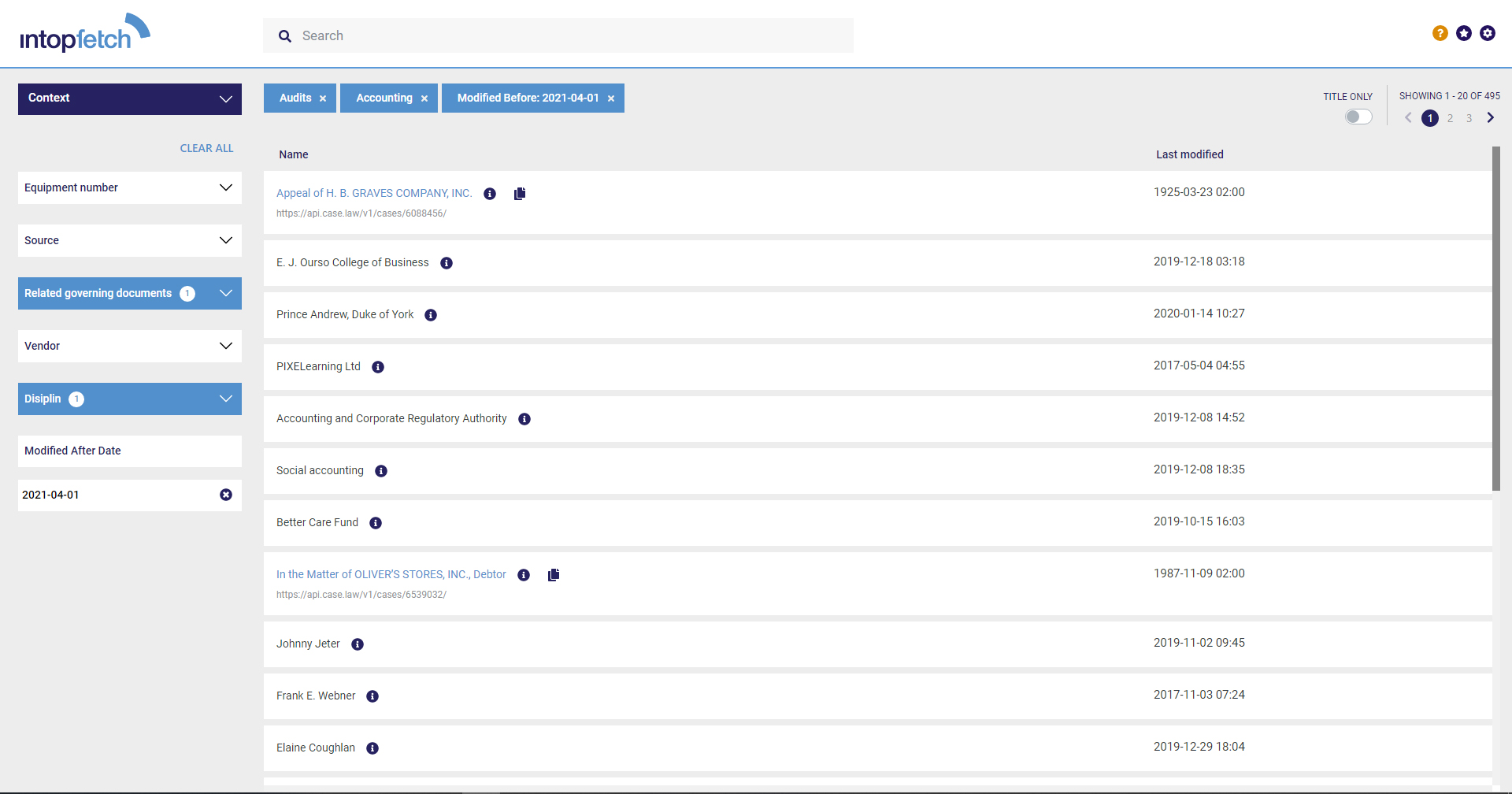1512x794 pixels.
Task: Show info for Elaine Coughlan
Action: (372, 748)
